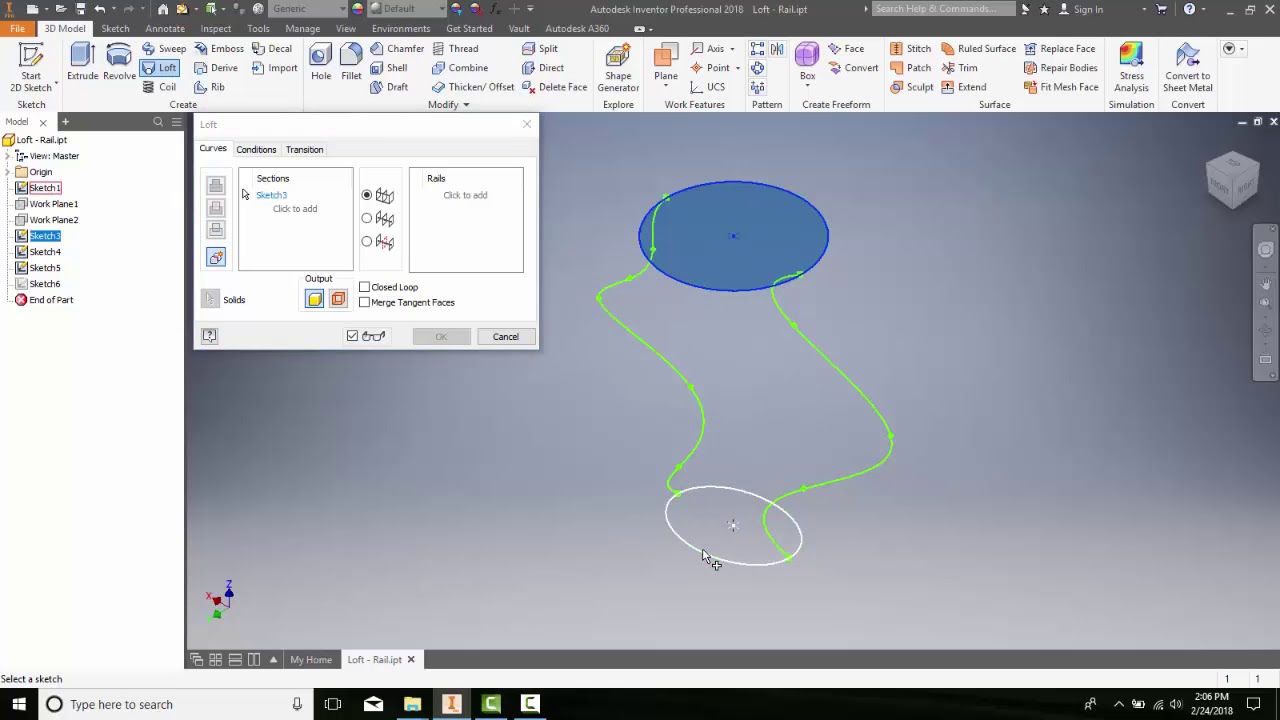This screenshot has width=1280, height=720.
Task: Select the Shell tool
Action: coord(388,68)
